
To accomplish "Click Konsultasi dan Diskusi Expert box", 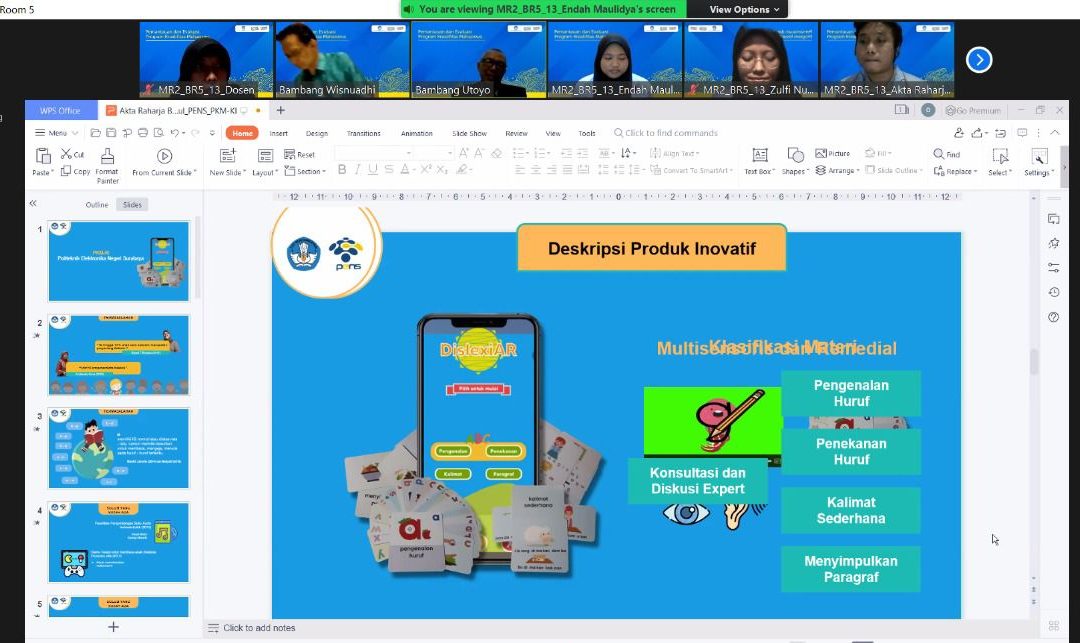I will click(x=698, y=481).
